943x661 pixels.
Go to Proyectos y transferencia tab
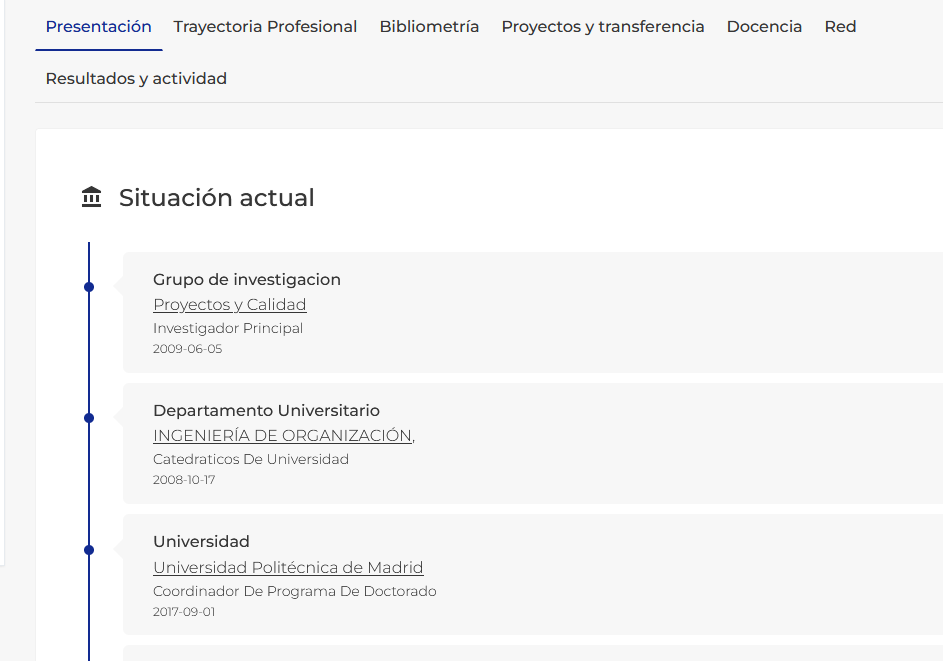[603, 26]
